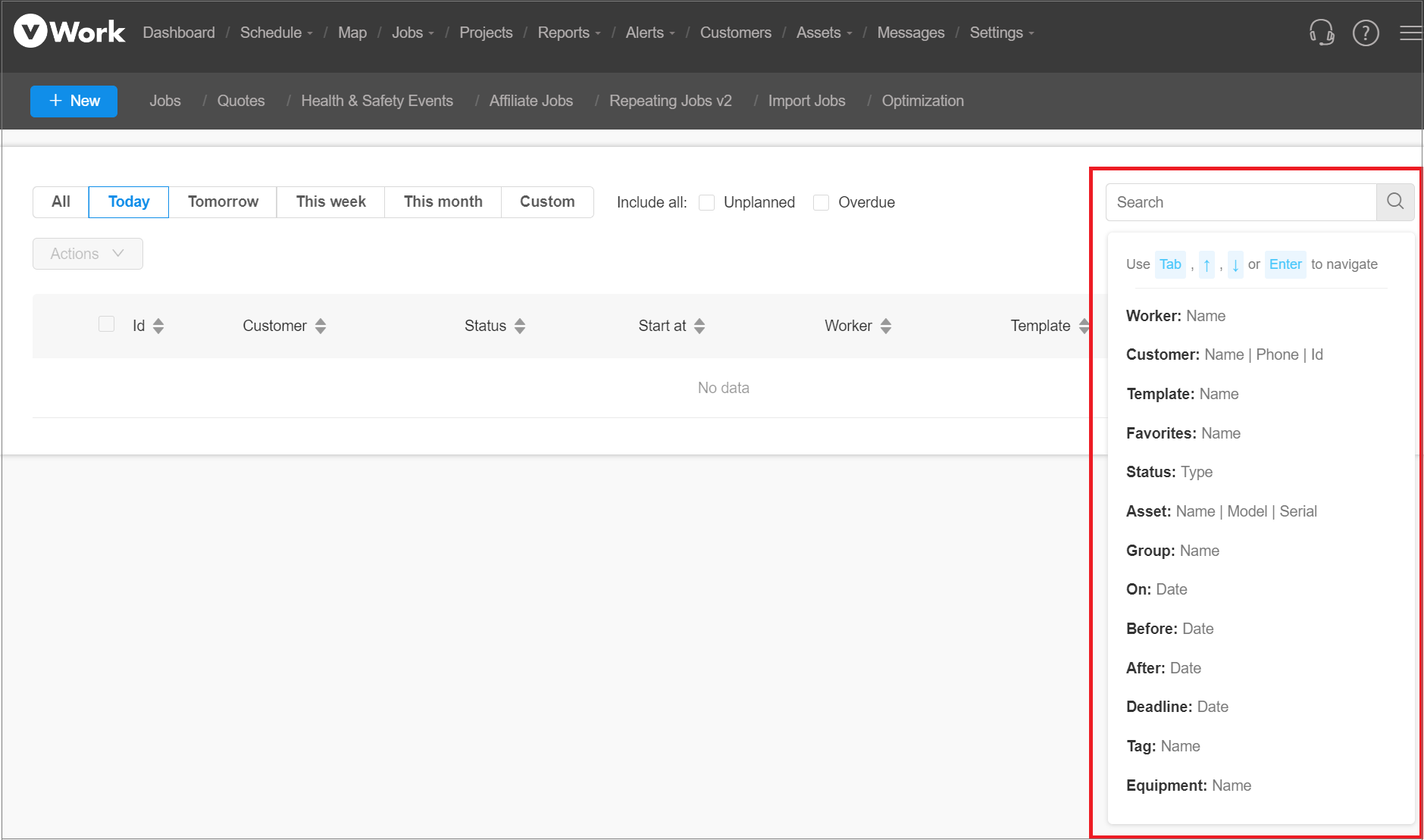1424x840 pixels.
Task: Sort by Start at column arrows
Action: pyautogui.click(x=699, y=326)
